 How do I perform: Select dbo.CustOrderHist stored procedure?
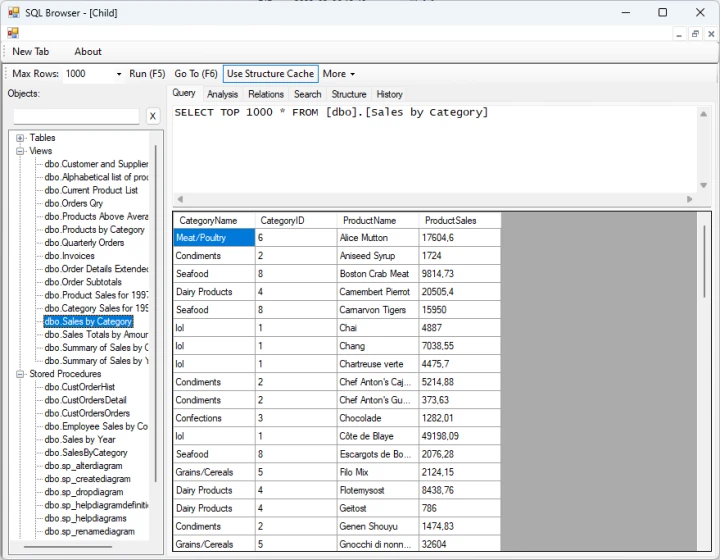point(79,387)
